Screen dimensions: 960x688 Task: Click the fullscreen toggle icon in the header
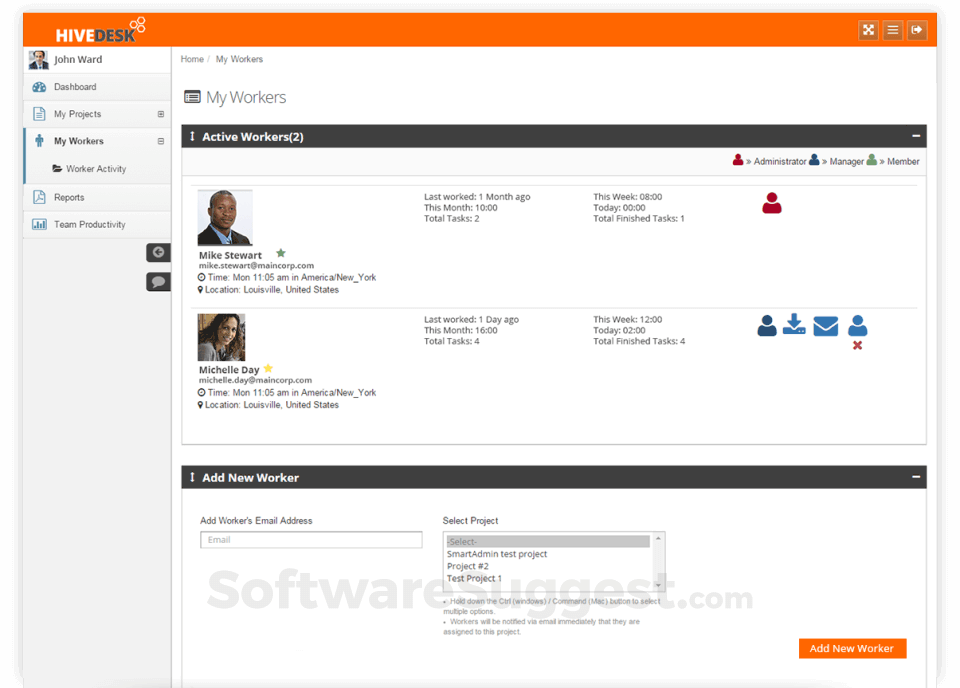(x=868, y=29)
